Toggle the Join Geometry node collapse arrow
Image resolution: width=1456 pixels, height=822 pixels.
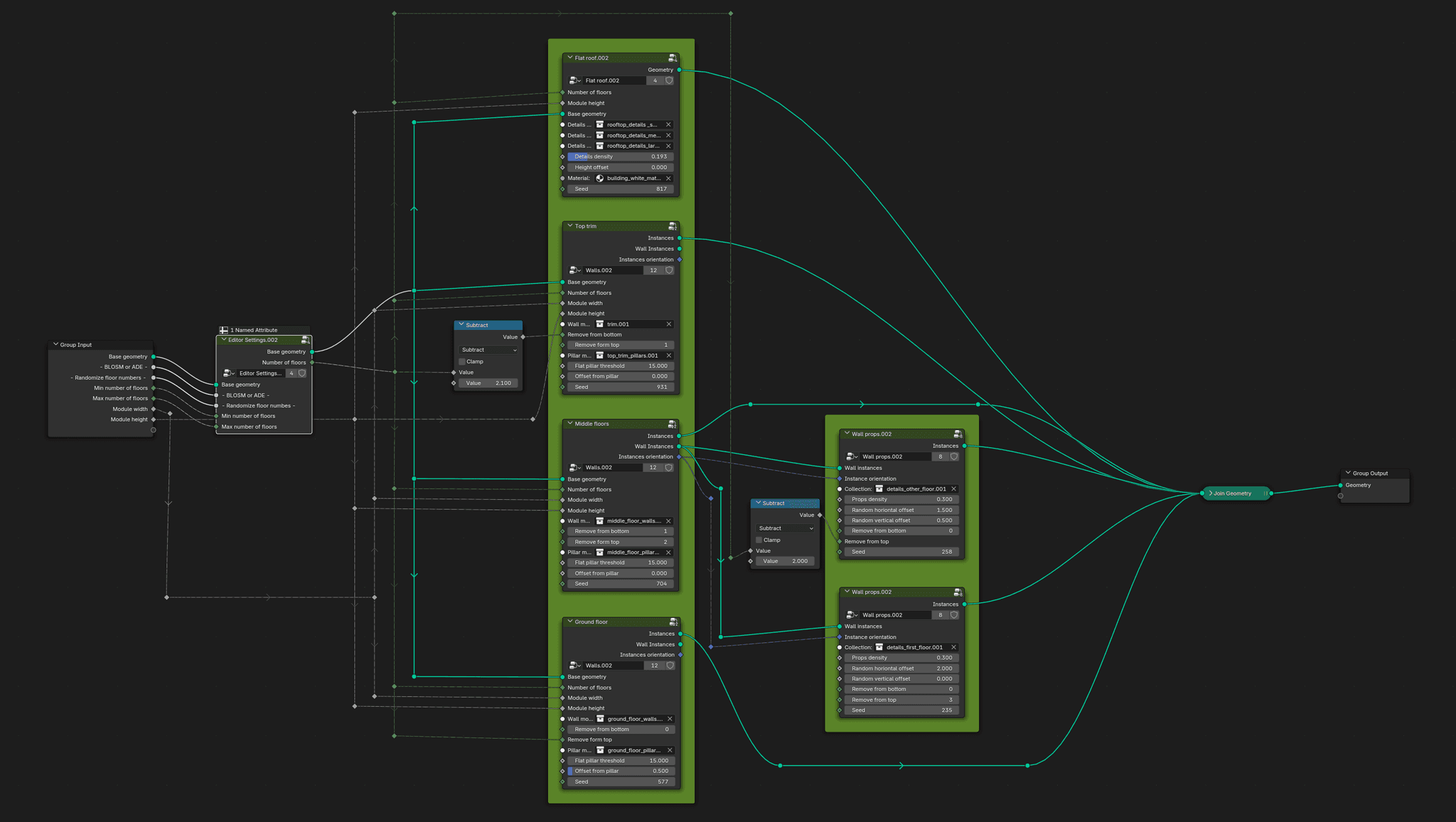pyautogui.click(x=1210, y=493)
